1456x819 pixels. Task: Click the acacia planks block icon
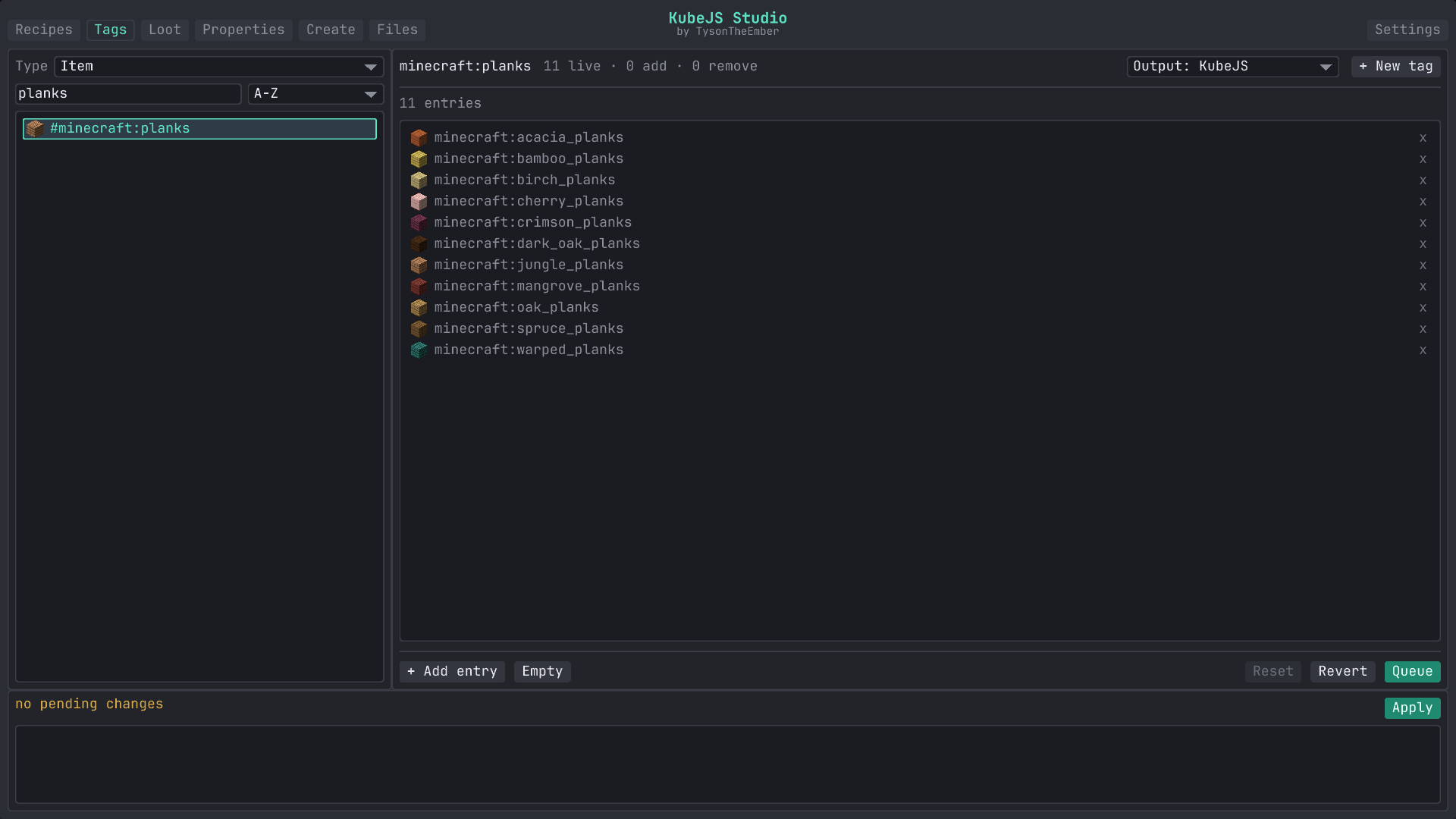tap(419, 137)
